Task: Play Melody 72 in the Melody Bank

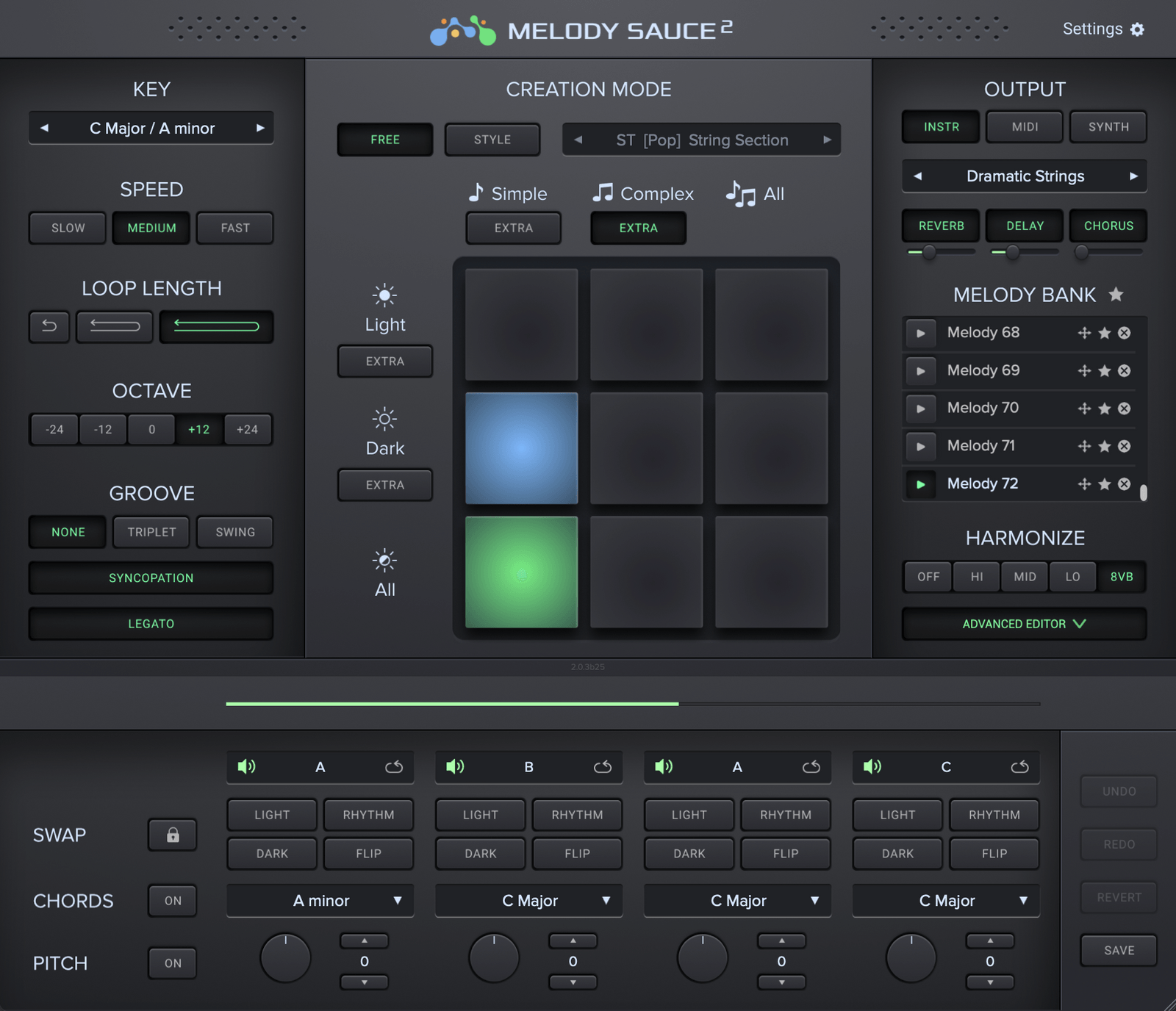Action: (920, 484)
